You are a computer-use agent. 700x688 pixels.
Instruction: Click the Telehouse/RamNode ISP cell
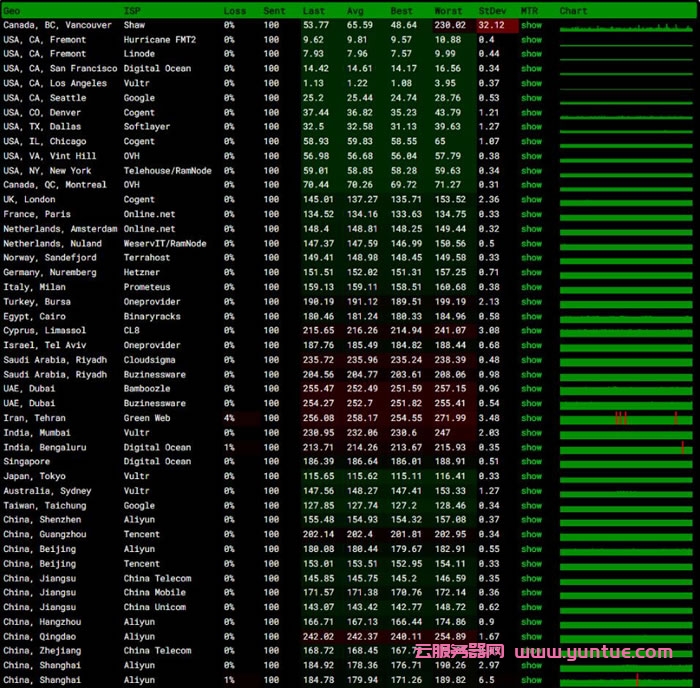click(x=167, y=171)
